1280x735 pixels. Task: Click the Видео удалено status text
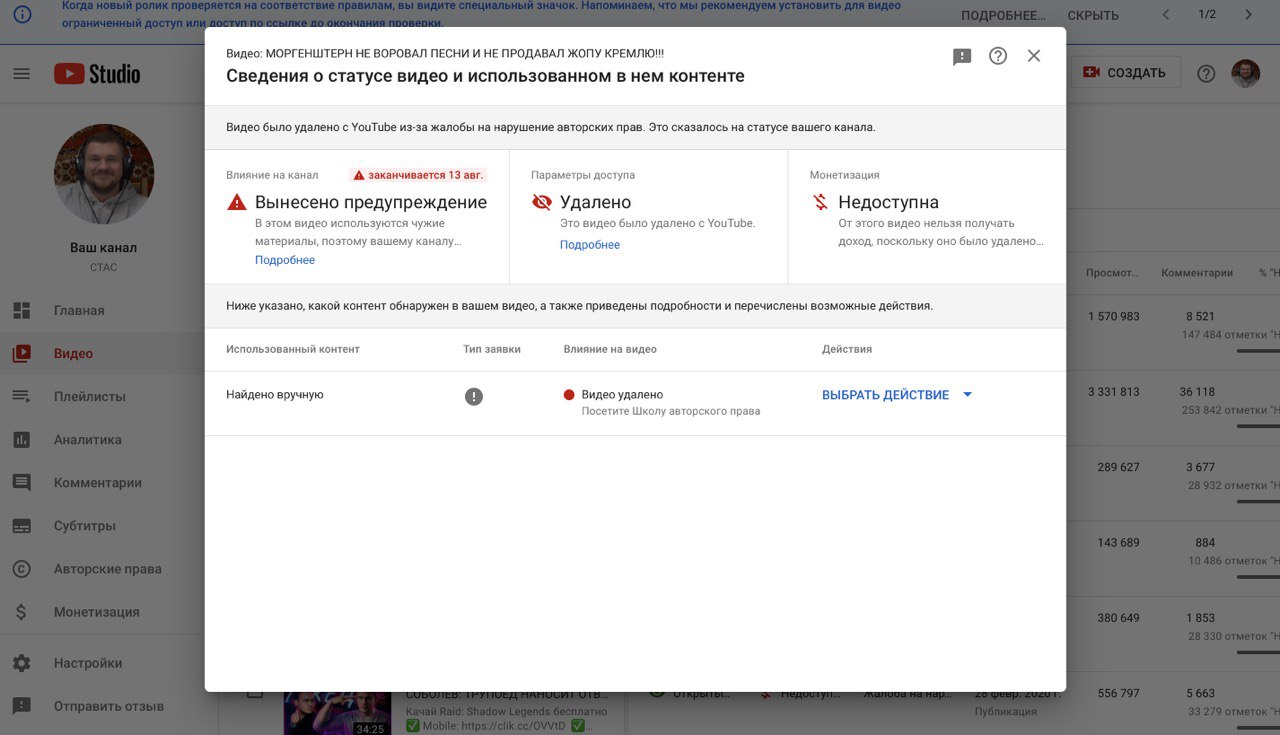point(622,395)
